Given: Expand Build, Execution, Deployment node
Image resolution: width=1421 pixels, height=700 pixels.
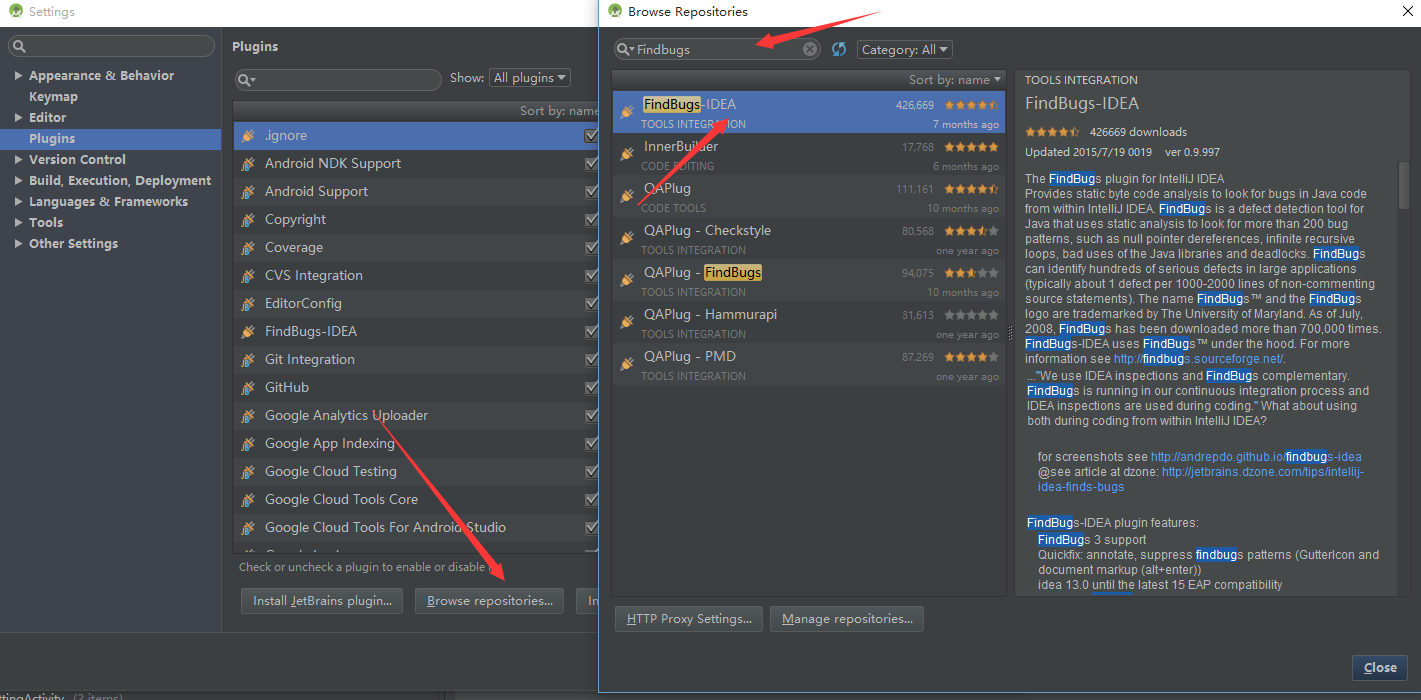Looking at the screenshot, I should point(18,181).
